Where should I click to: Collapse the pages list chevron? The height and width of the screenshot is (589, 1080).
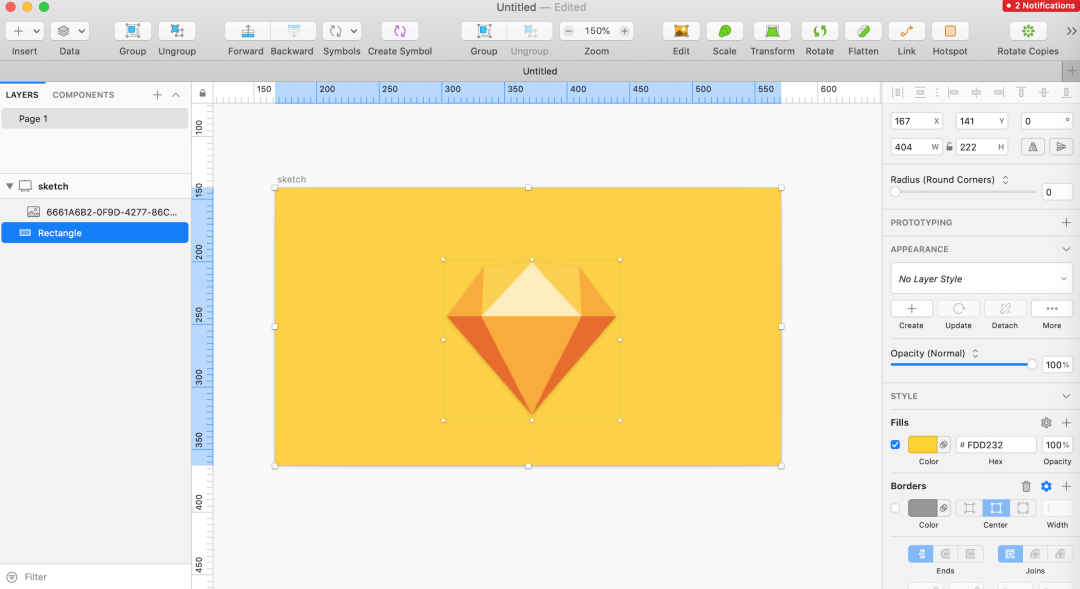[x=176, y=95]
